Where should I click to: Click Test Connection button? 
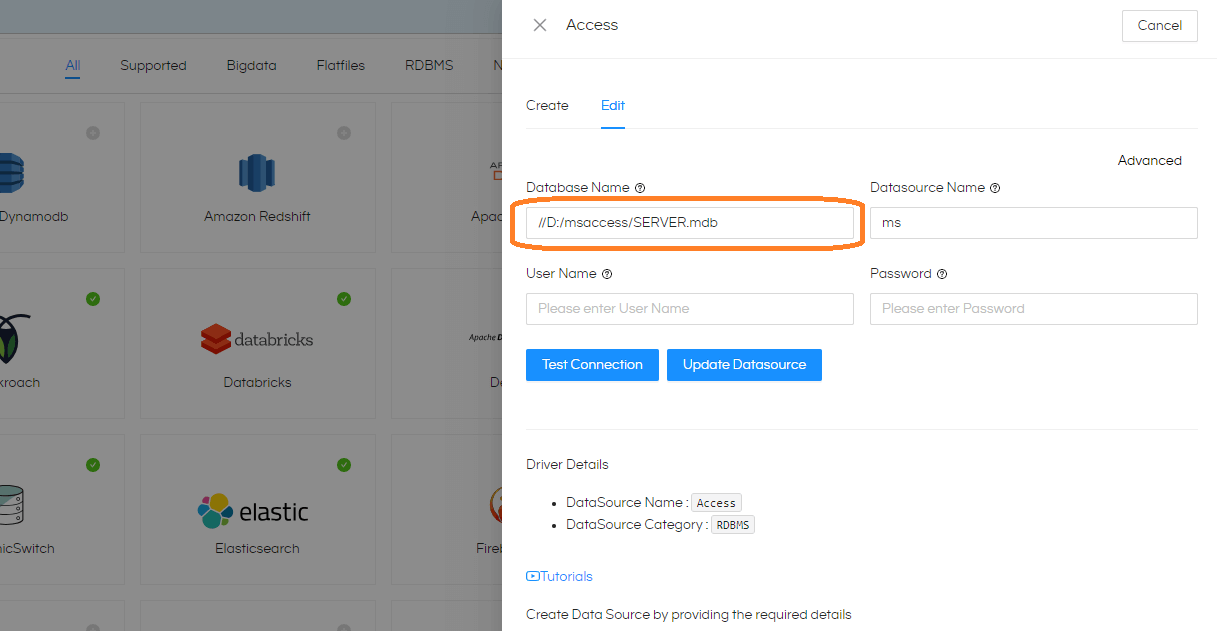click(592, 365)
